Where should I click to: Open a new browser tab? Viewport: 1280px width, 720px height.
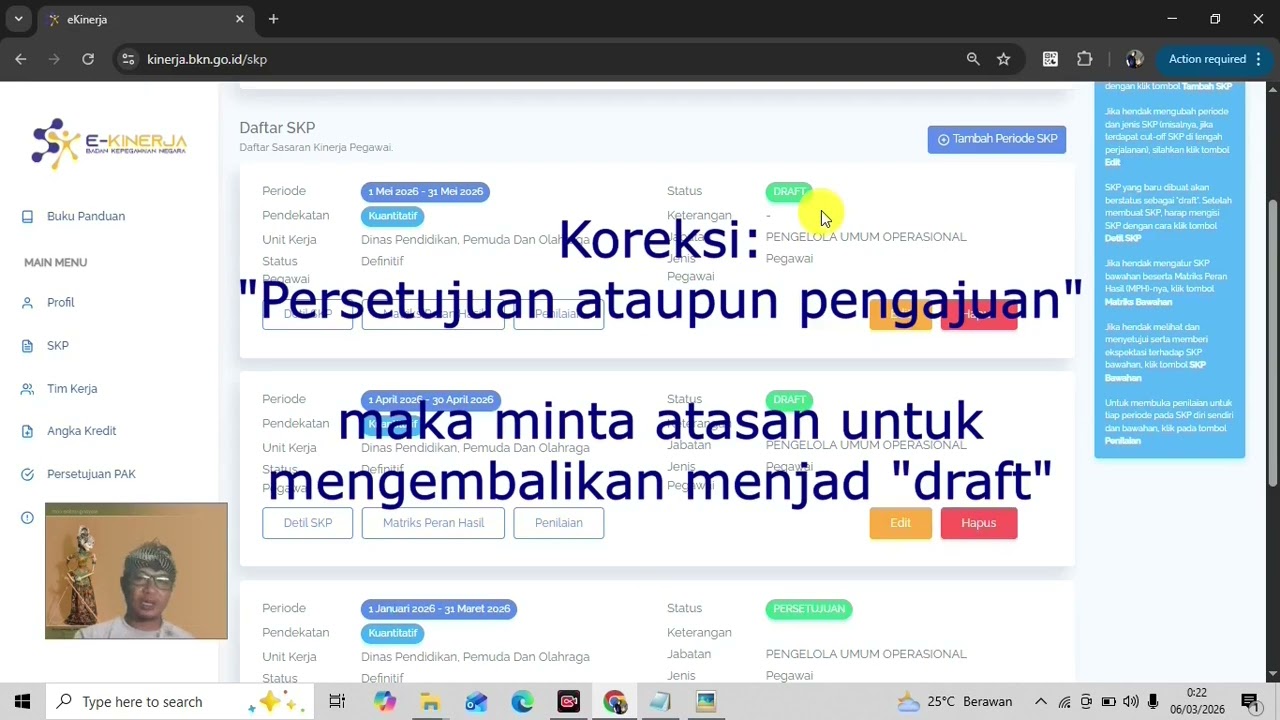[273, 19]
